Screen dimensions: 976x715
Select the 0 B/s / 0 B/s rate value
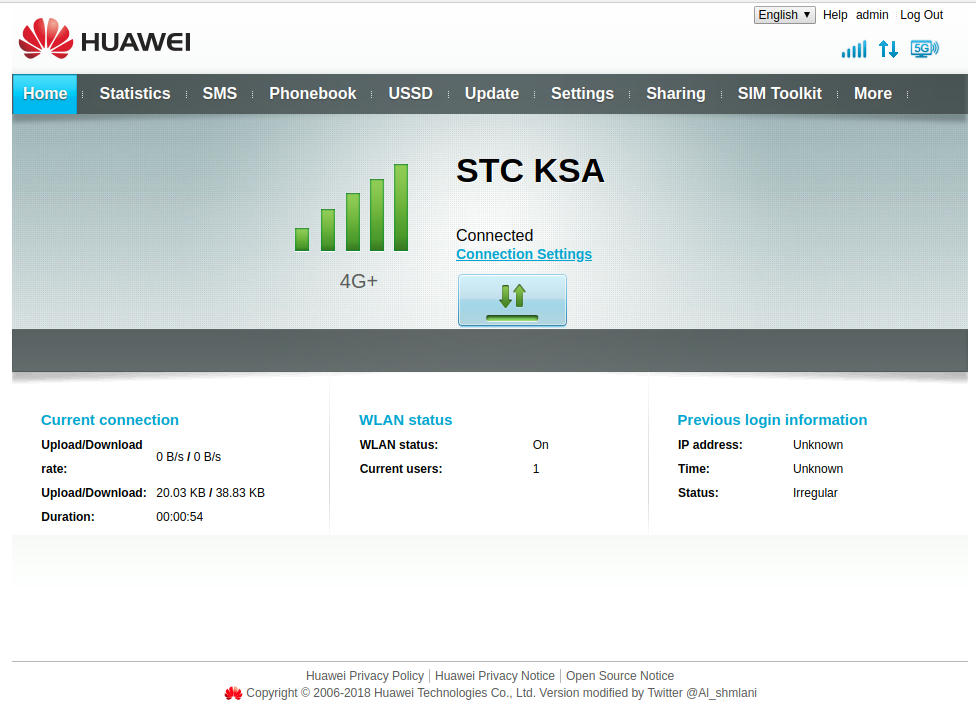point(189,457)
